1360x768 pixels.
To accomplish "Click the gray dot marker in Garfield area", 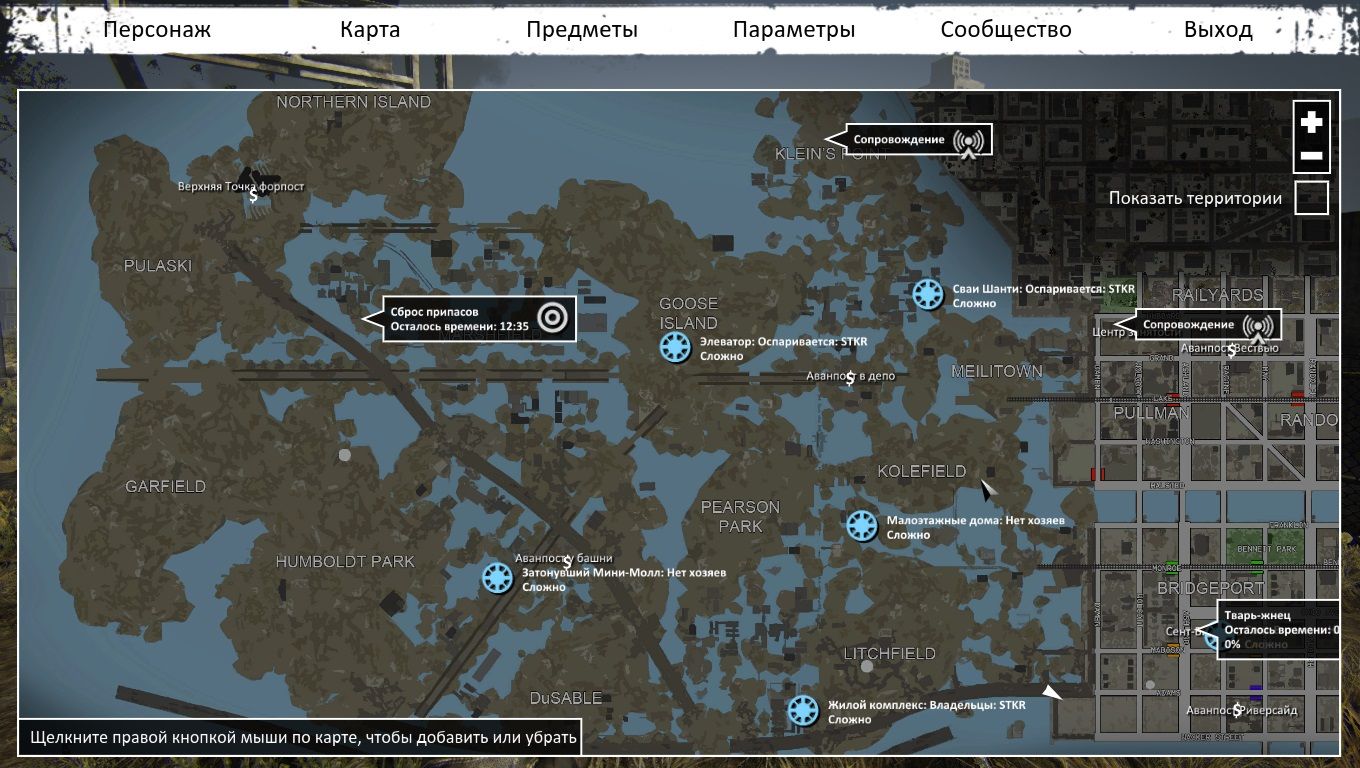I will click(345, 455).
